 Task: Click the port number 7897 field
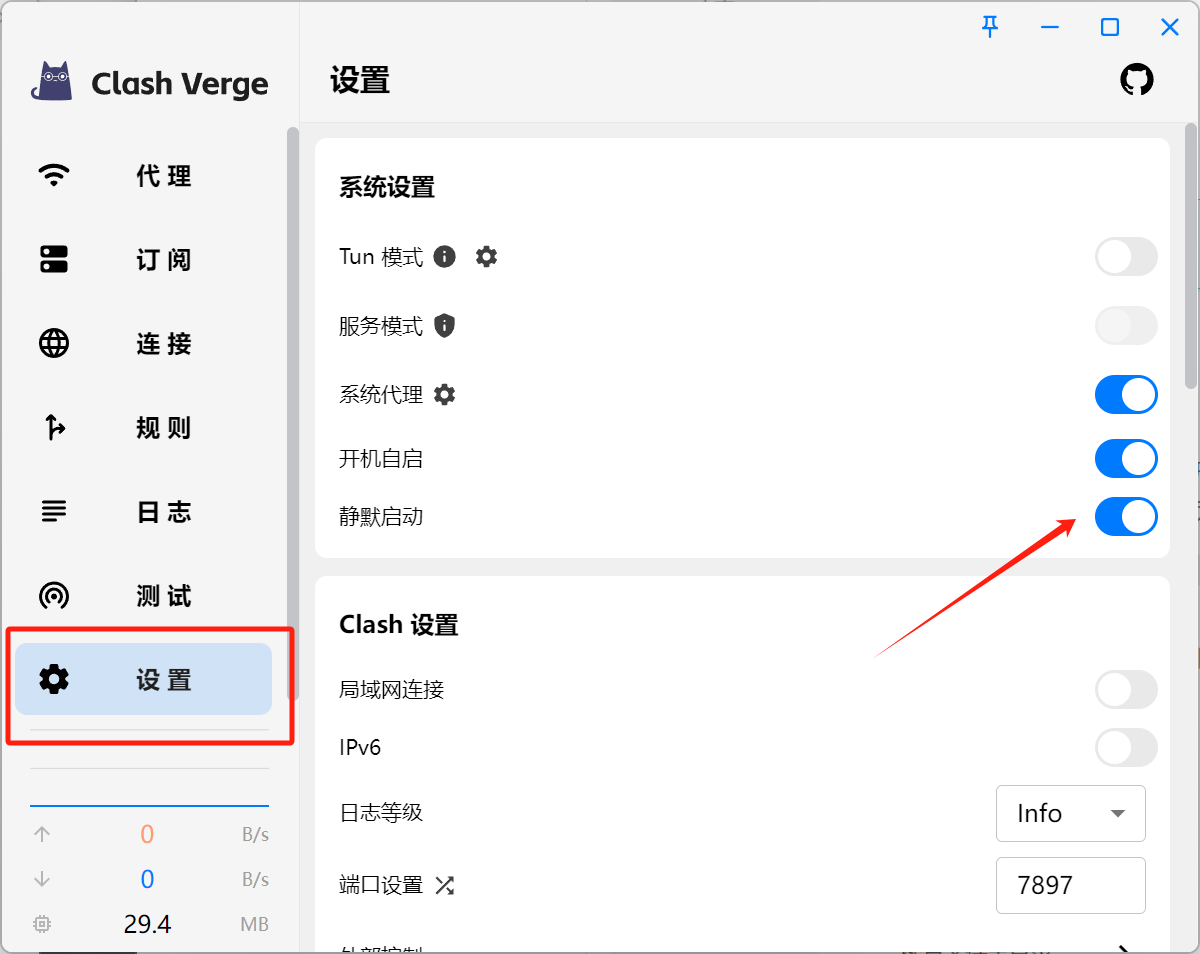pos(1070,885)
